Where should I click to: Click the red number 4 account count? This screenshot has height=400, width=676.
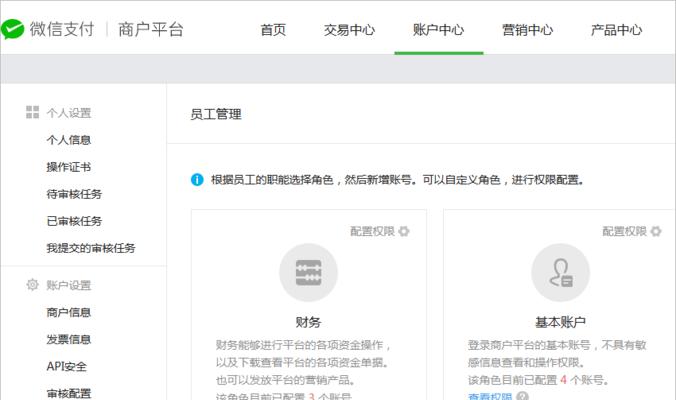[563, 380]
